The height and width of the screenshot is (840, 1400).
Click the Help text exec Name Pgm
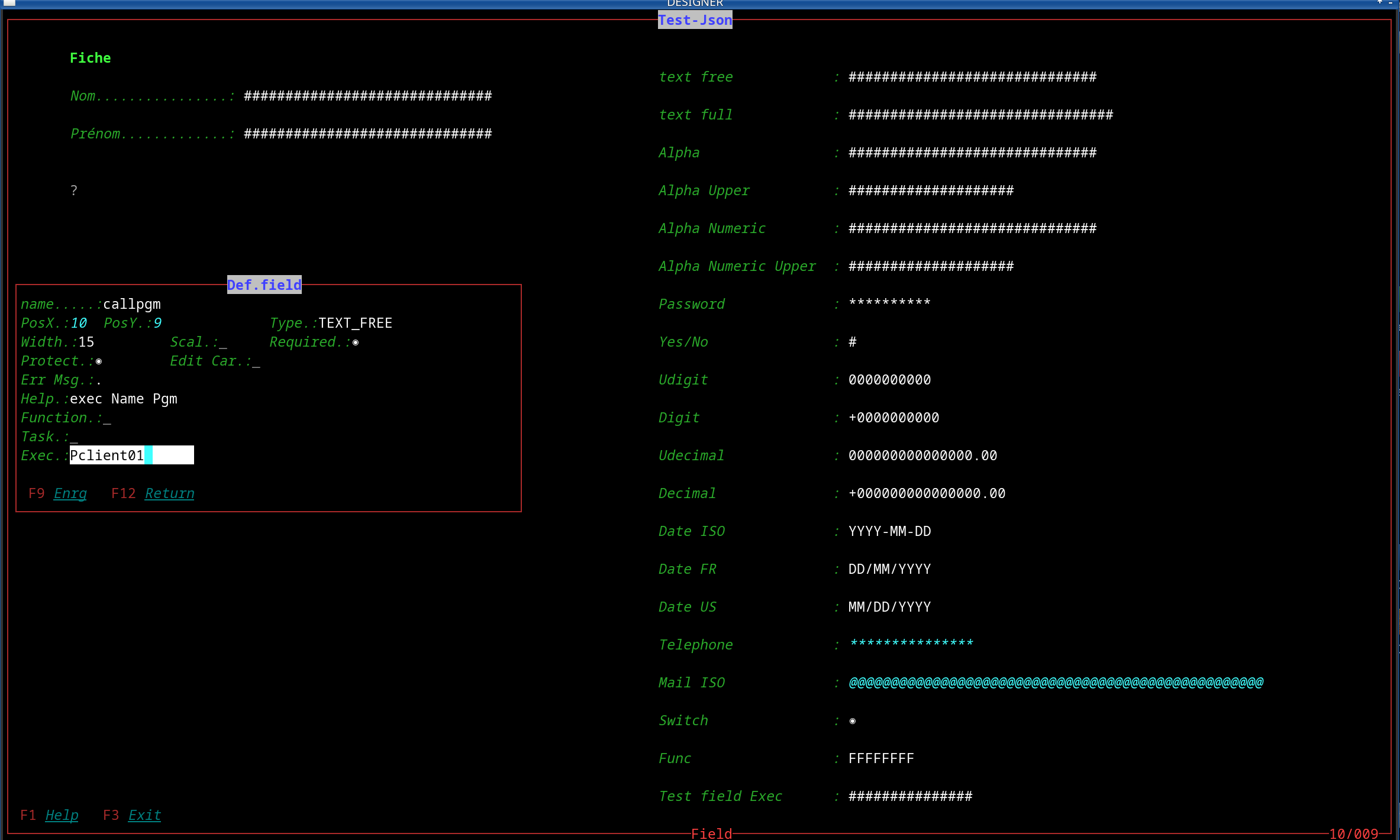[x=123, y=399]
